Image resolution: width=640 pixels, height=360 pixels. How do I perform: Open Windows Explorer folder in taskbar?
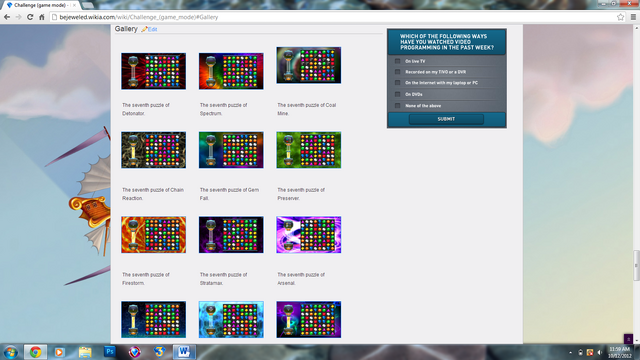tap(85, 352)
